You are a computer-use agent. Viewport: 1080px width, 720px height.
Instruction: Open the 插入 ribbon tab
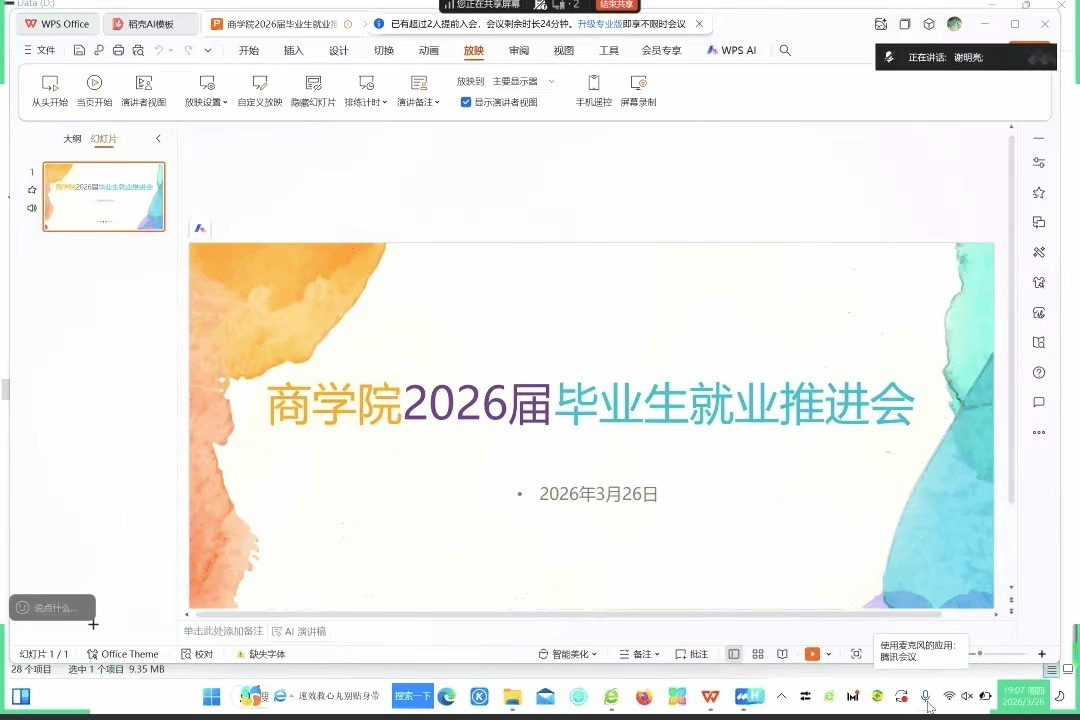(293, 50)
